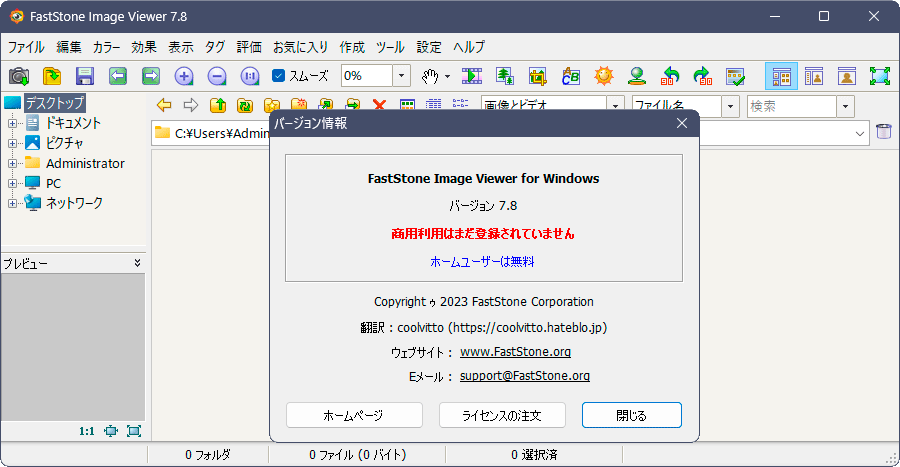Go up one folder level icon
The image size is (900, 467).
(x=218, y=105)
